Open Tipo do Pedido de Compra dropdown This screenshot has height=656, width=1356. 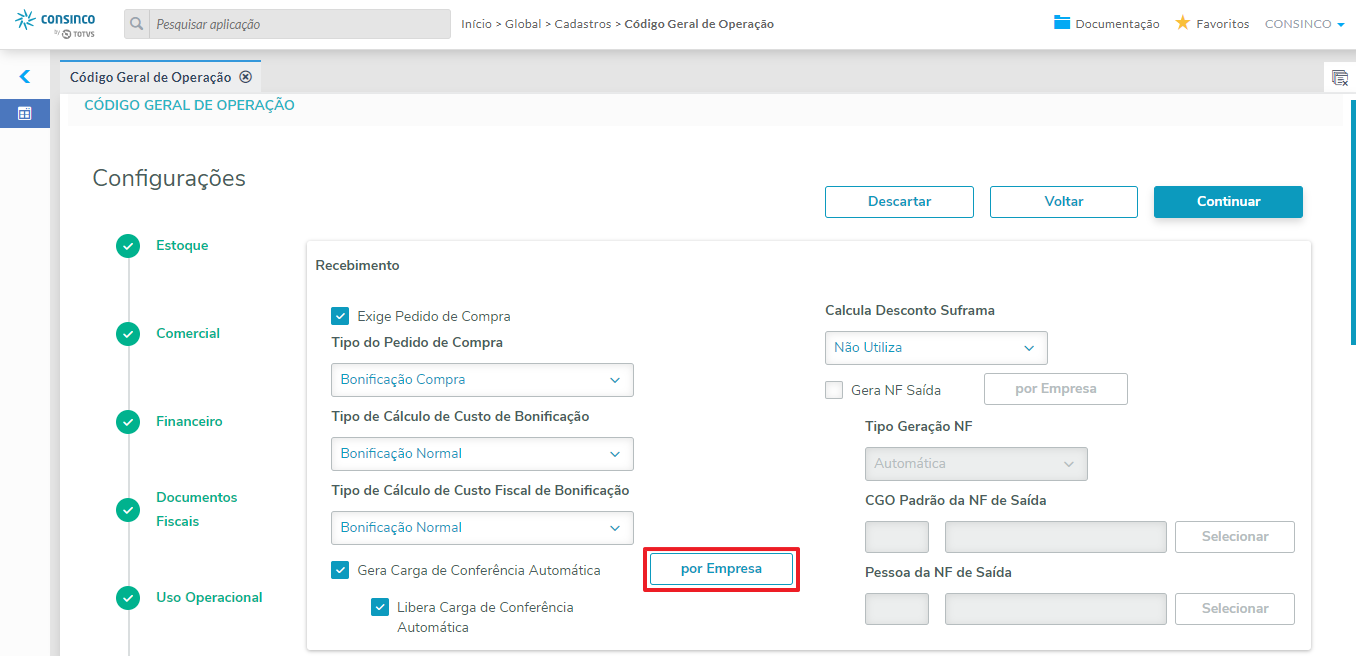(482, 380)
